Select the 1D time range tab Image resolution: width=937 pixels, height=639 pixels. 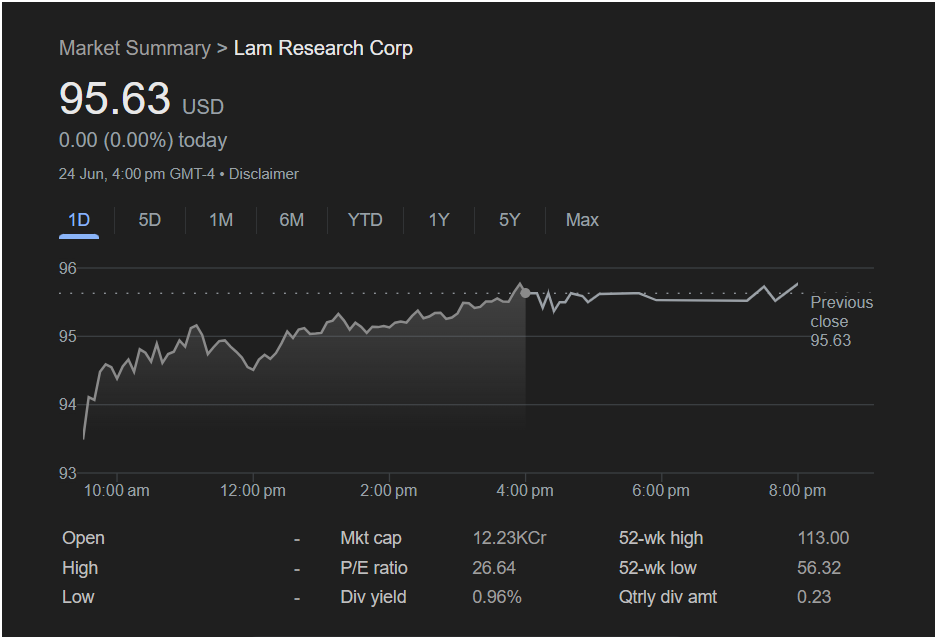click(79, 220)
